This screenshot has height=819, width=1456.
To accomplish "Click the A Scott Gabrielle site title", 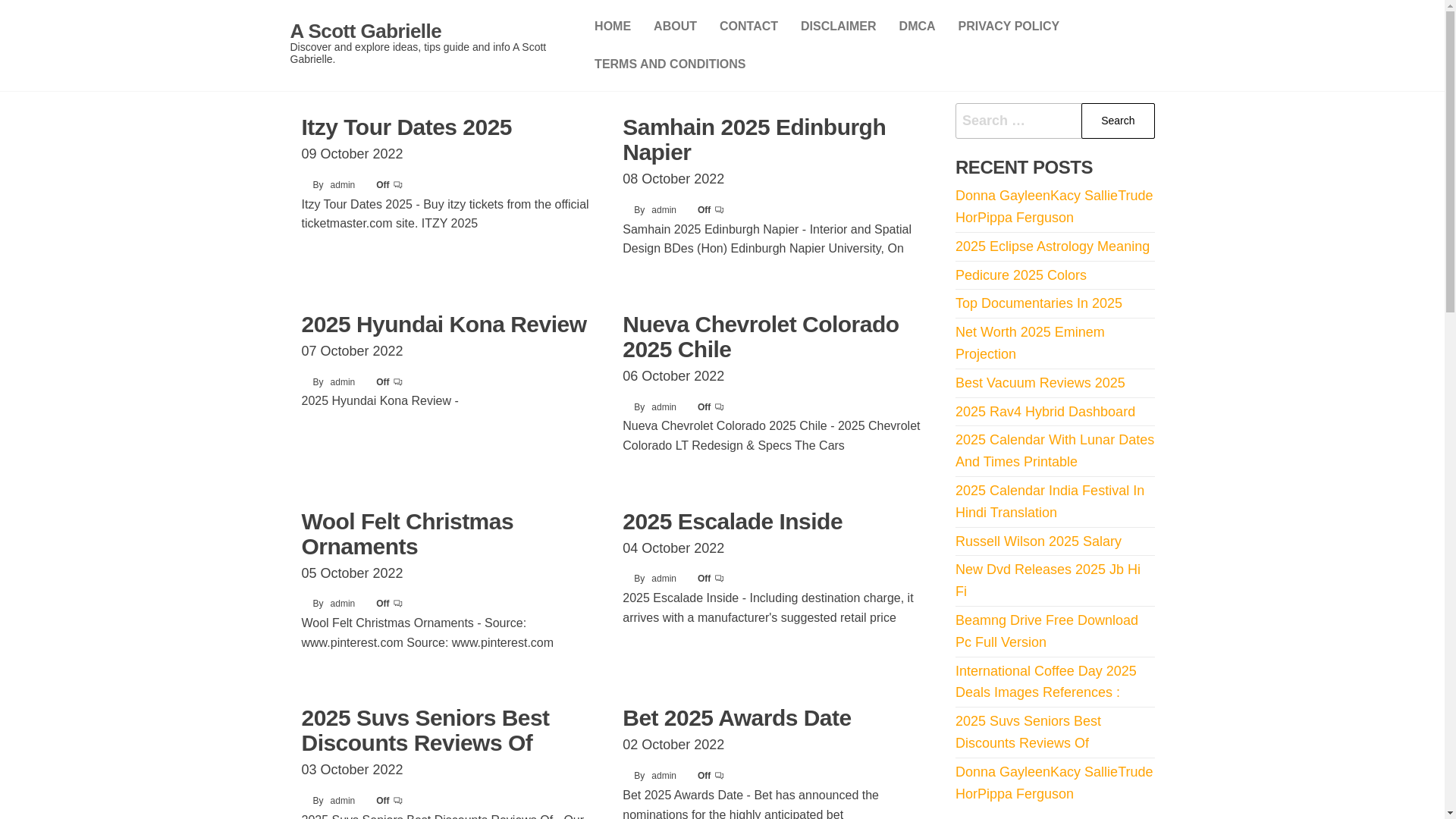I will [x=366, y=31].
